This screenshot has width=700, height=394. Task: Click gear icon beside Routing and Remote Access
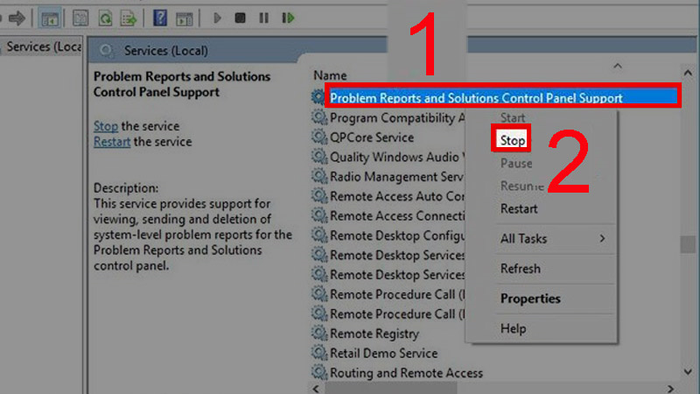click(319, 373)
